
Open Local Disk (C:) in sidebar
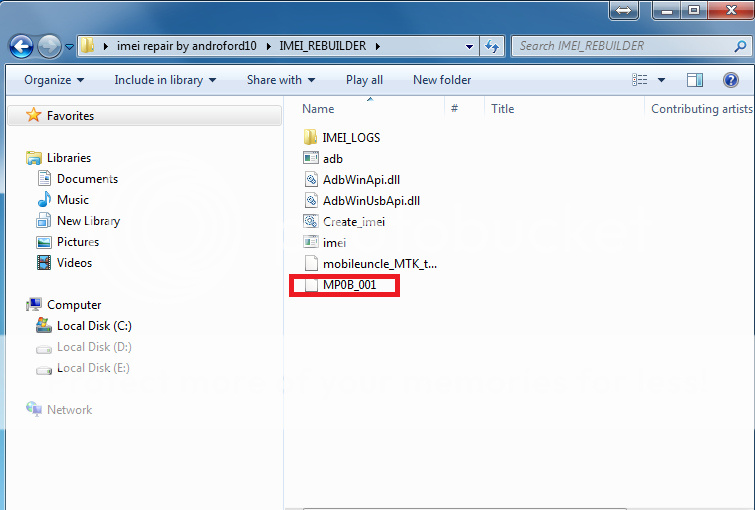point(94,326)
